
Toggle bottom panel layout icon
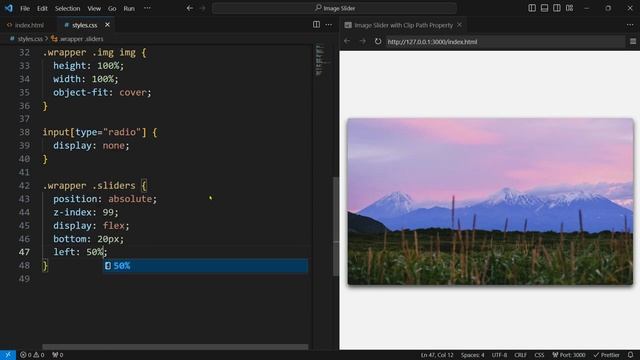544,8
